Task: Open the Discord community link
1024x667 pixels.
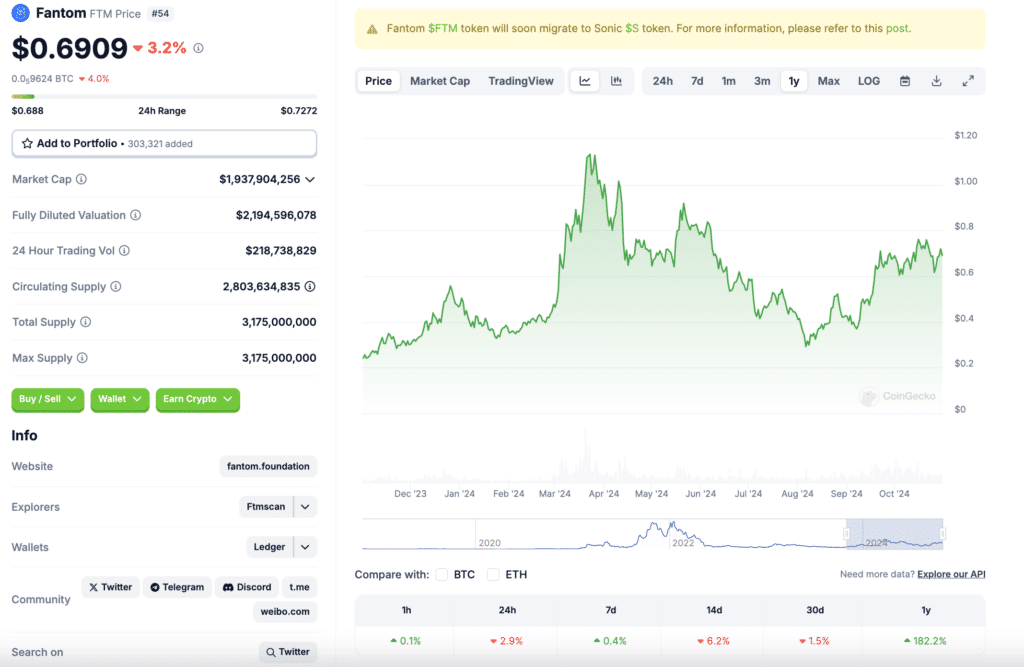Action: tap(247, 587)
